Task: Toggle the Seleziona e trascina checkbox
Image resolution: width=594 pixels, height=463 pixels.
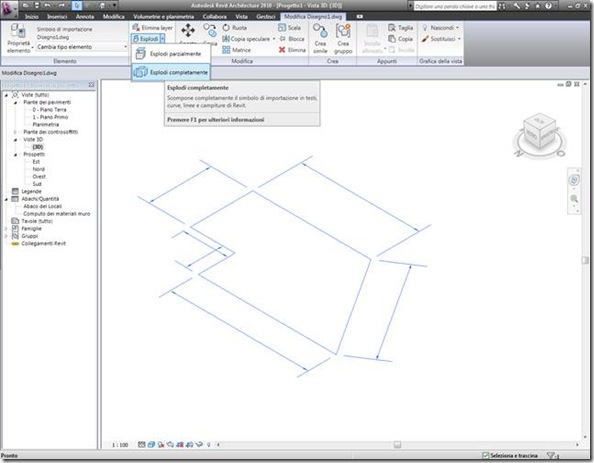Action: [485, 455]
